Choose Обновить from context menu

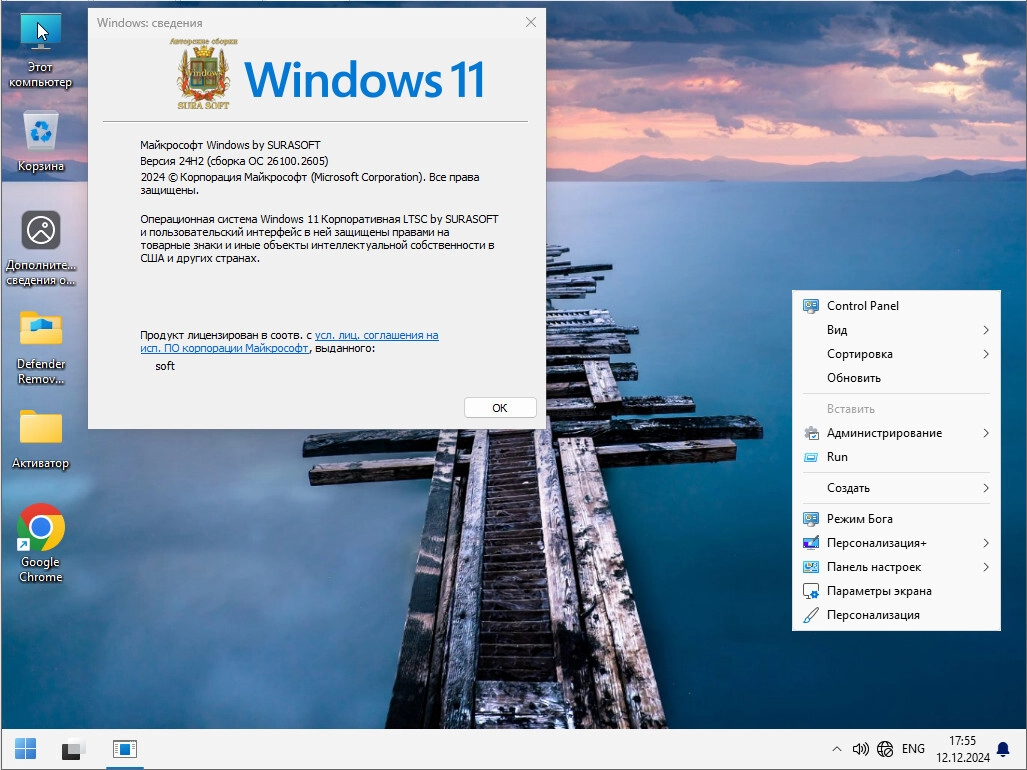[x=853, y=378]
